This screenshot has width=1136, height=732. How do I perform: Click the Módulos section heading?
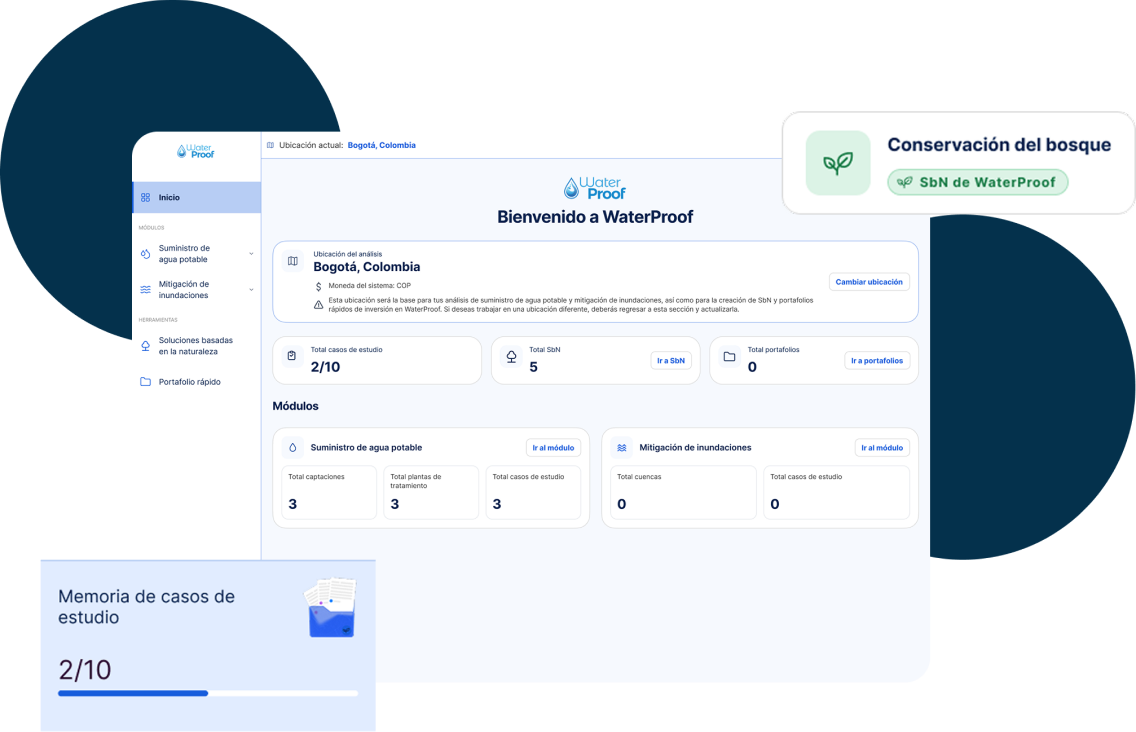[296, 406]
